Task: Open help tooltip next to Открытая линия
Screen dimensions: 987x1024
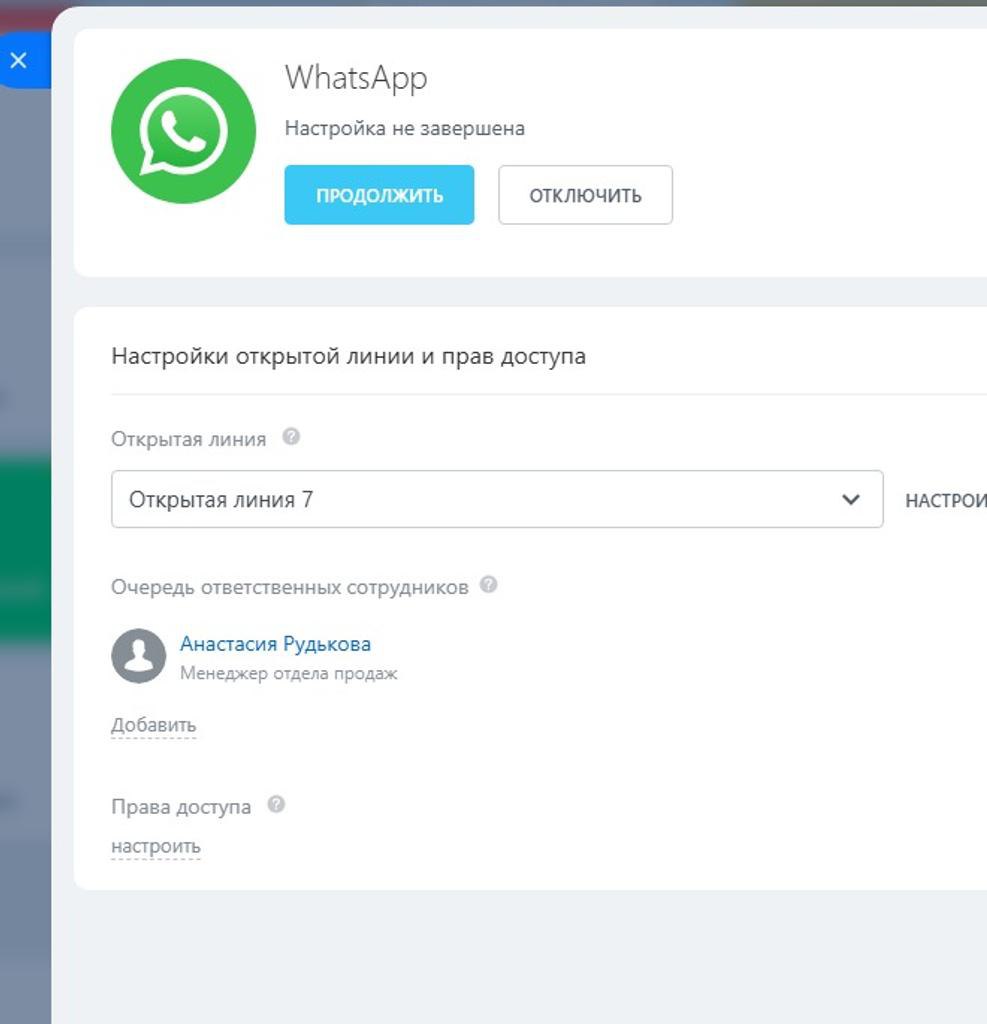Action: coord(291,437)
